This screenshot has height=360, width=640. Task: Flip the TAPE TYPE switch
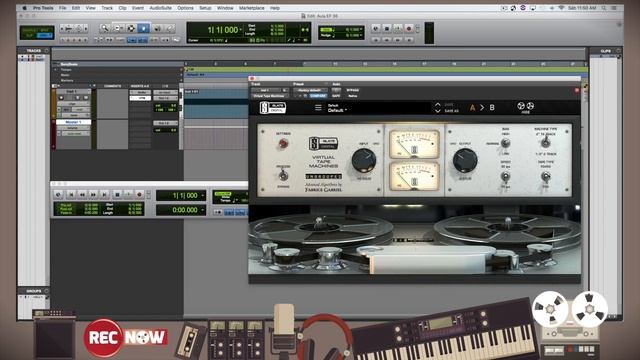pyautogui.click(x=545, y=177)
